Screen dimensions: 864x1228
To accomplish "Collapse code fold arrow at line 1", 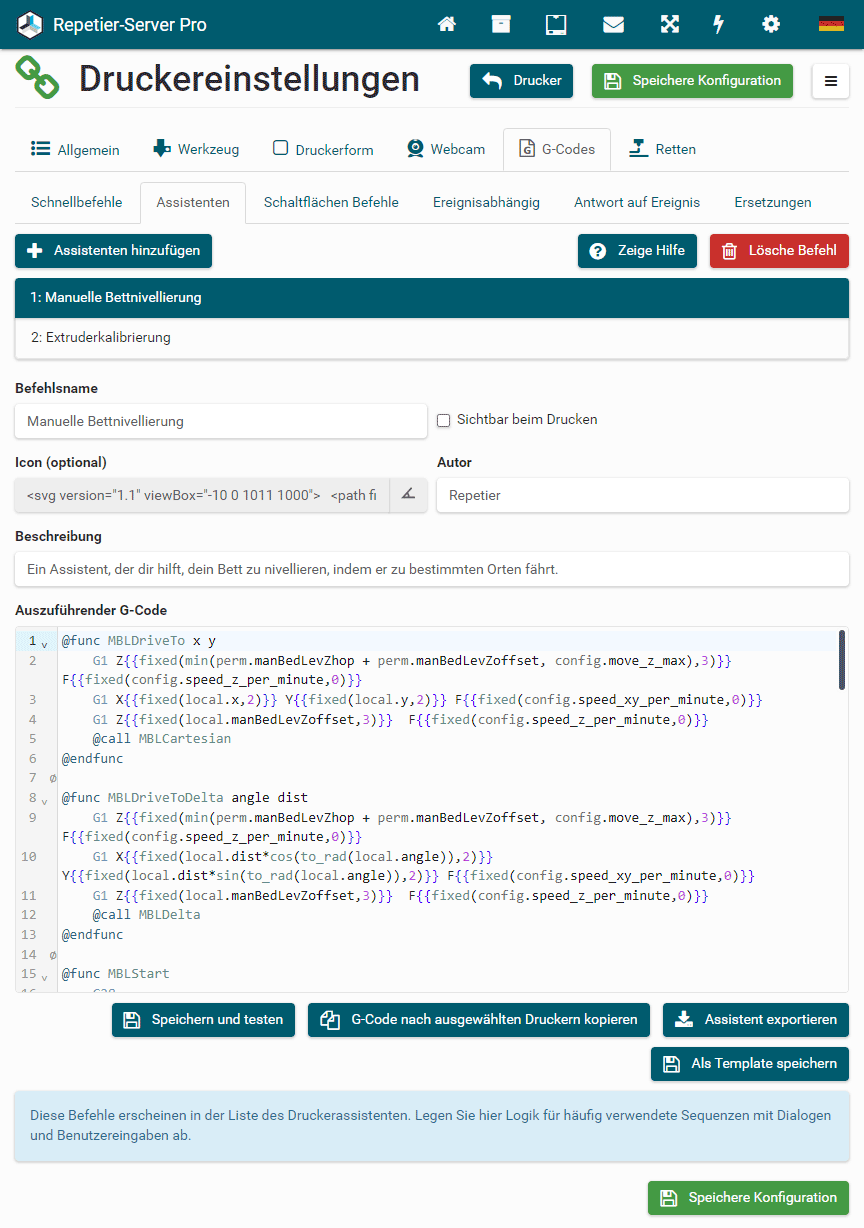I will click(x=45, y=643).
